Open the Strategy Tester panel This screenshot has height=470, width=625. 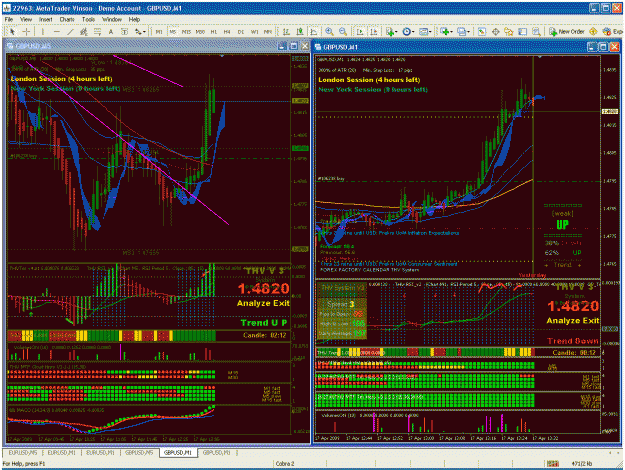click(537, 31)
